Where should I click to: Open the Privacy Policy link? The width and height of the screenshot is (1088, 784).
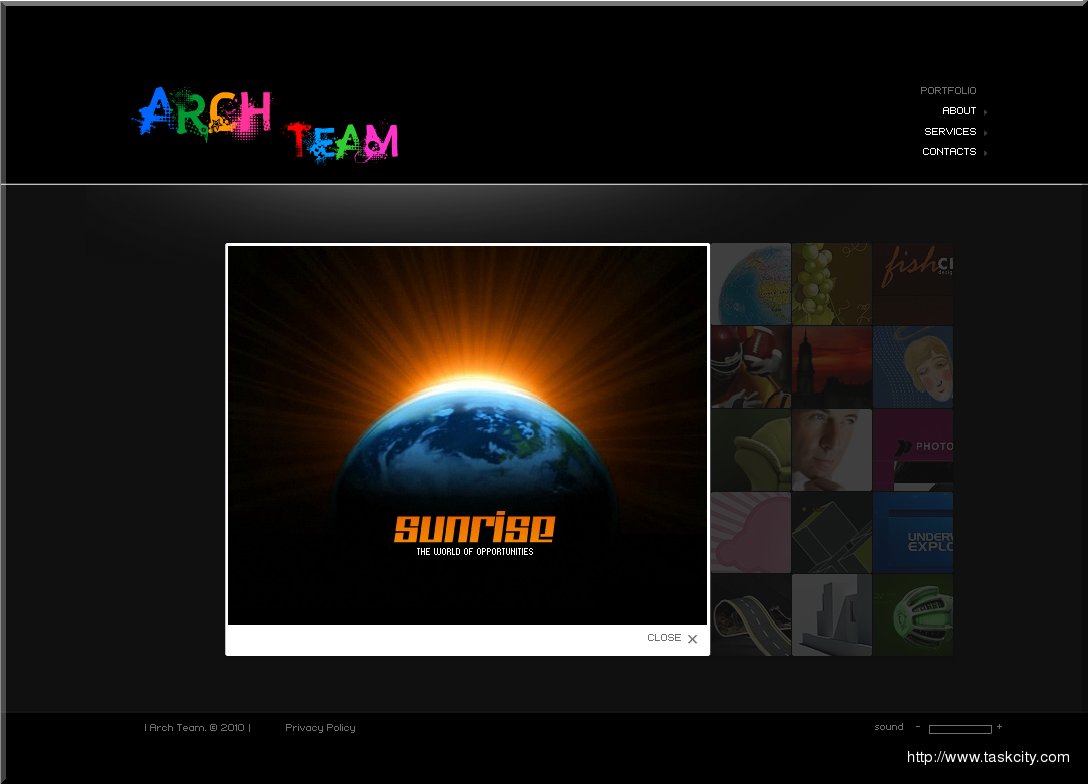320,727
